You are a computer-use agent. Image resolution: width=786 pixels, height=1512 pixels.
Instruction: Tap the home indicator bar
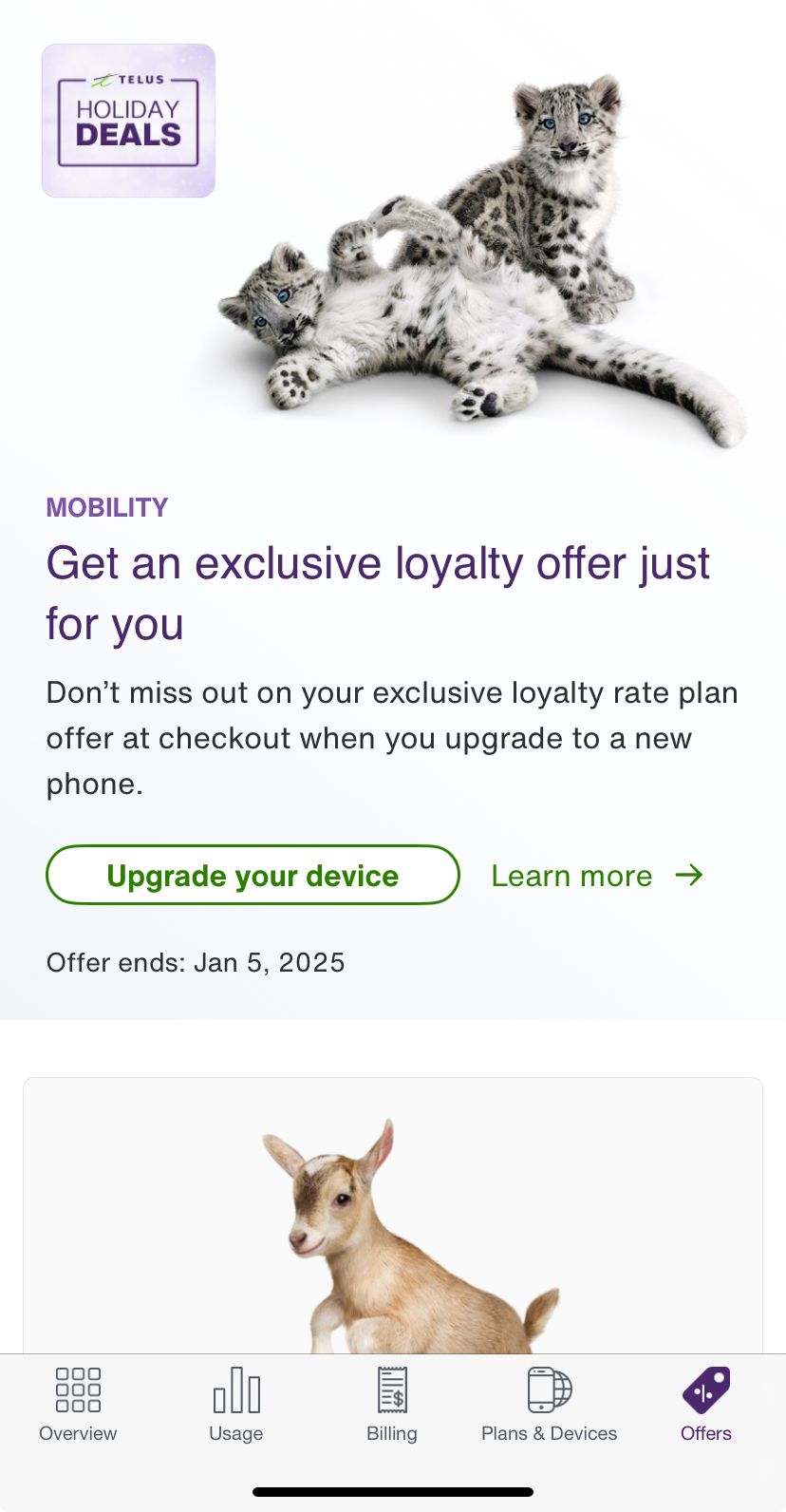(393, 1492)
